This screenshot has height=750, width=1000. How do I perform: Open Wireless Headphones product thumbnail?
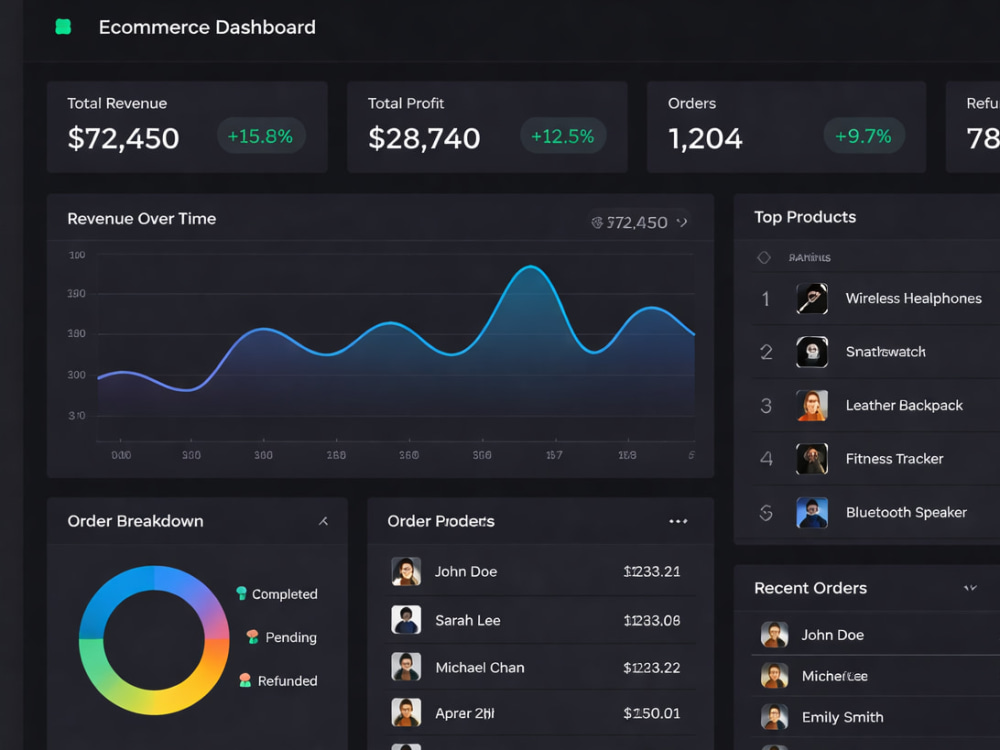coord(812,298)
